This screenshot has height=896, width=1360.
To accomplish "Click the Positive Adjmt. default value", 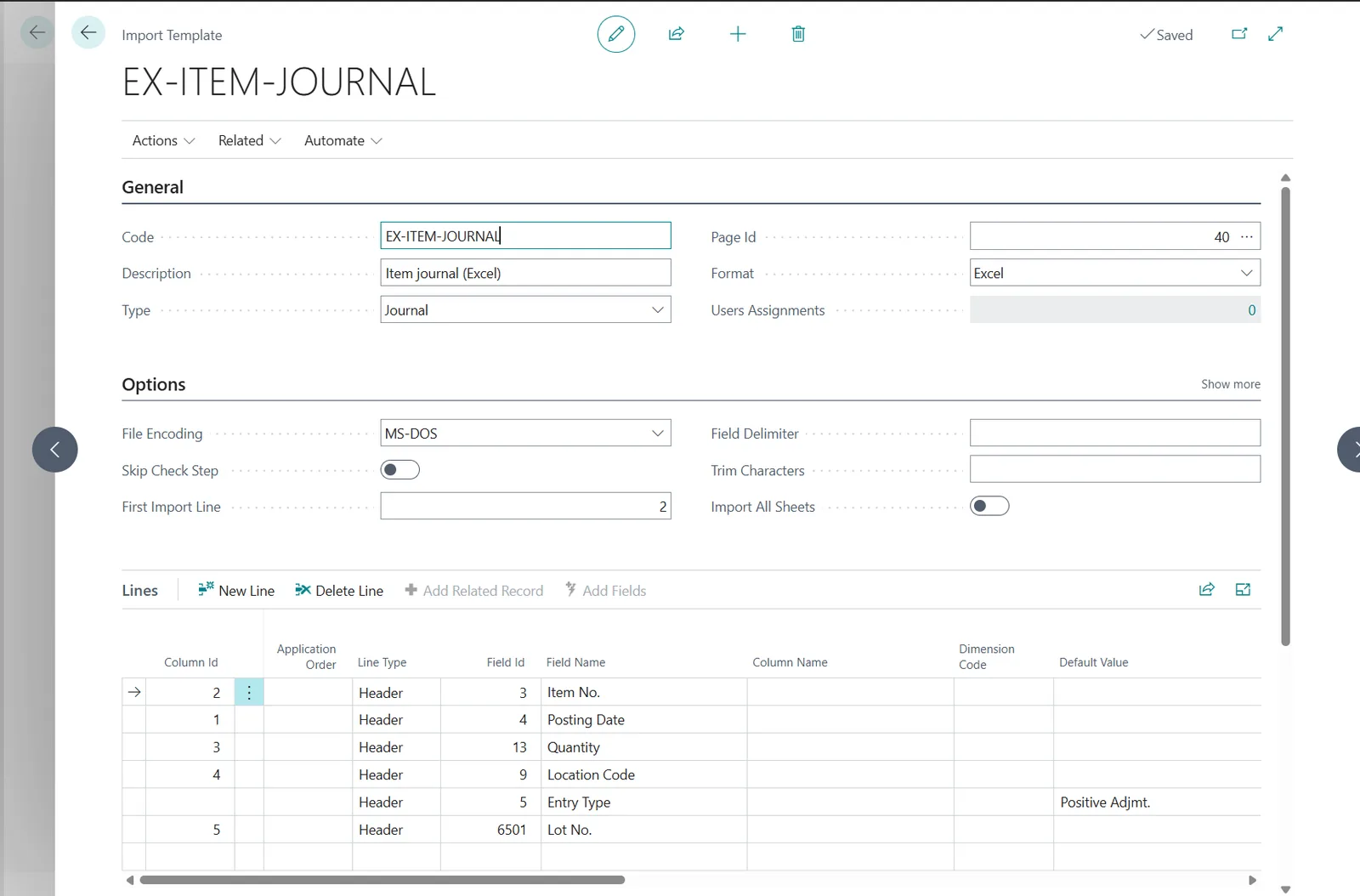I will pyautogui.click(x=1157, y=802).
